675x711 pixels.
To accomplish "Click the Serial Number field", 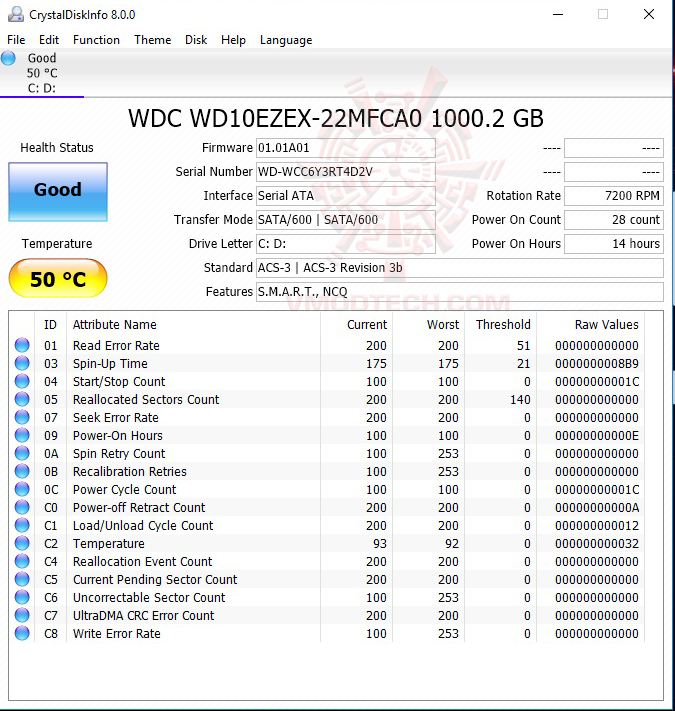I will tap(346, 172).
